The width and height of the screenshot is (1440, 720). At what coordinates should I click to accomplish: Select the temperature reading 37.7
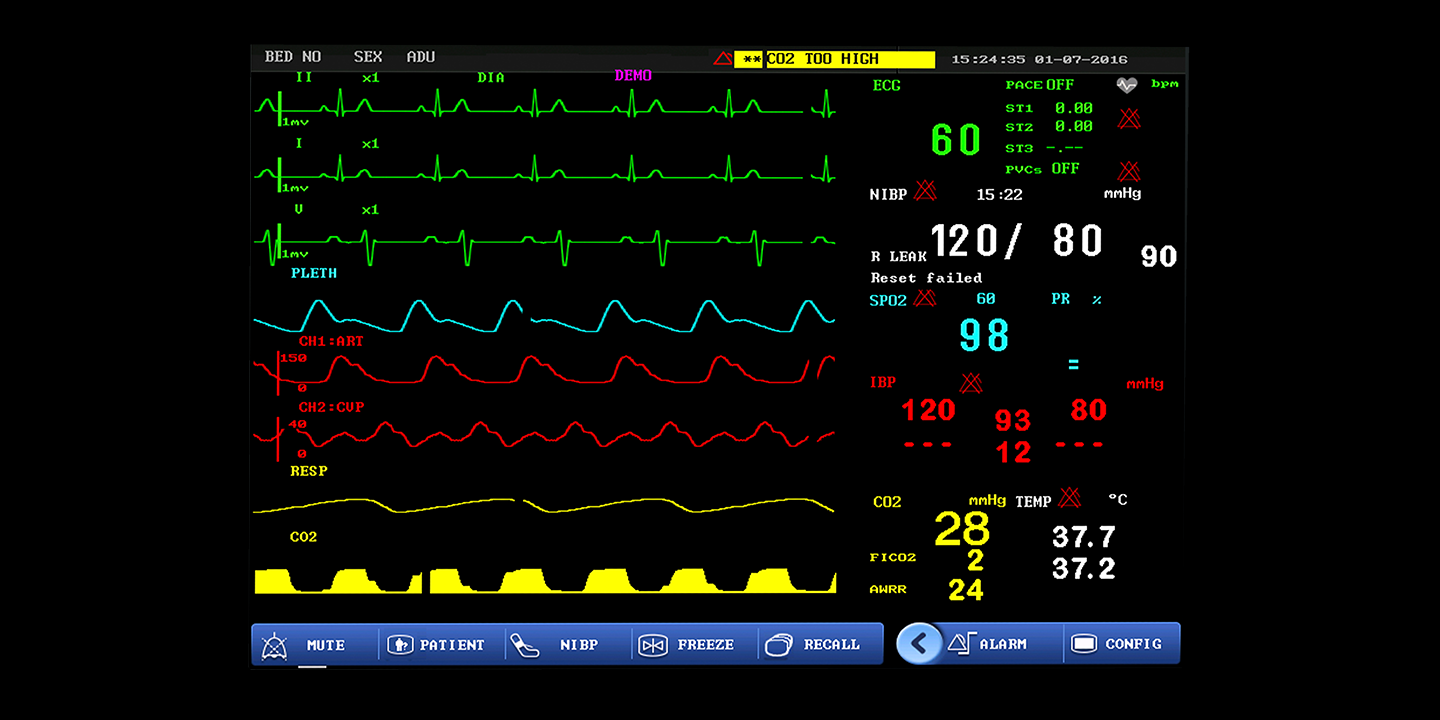point(1083,537)
